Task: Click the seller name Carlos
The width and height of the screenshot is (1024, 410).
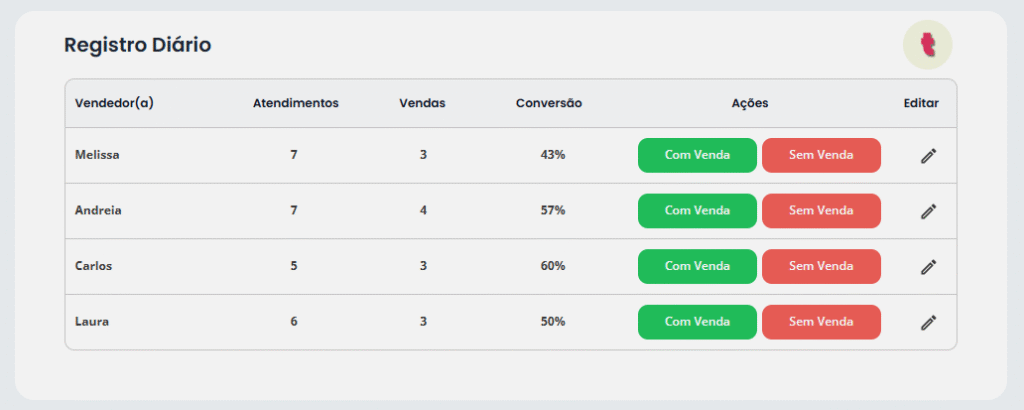Action: [94, 266]
